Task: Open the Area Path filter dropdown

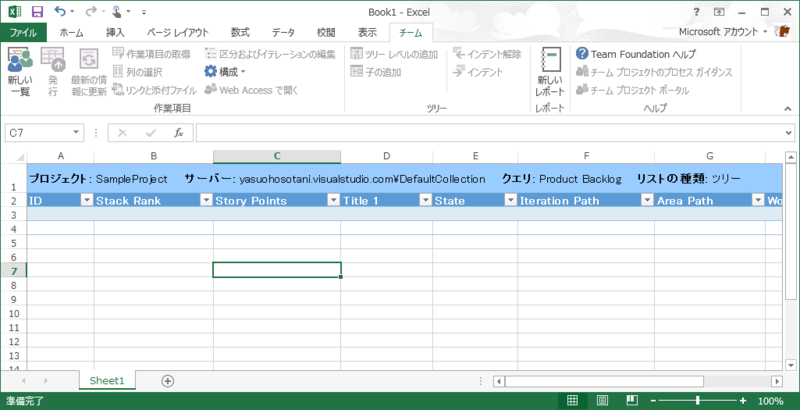Action: [758, 200]
